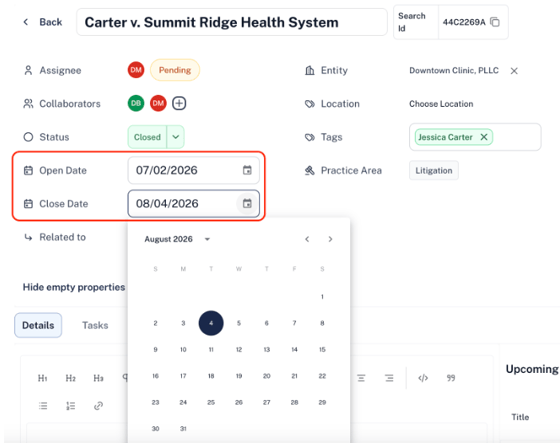Image resolution: width=560 pixels, height=443 pixels.
Task: Select the Details tab
Action: coord(38,325)
